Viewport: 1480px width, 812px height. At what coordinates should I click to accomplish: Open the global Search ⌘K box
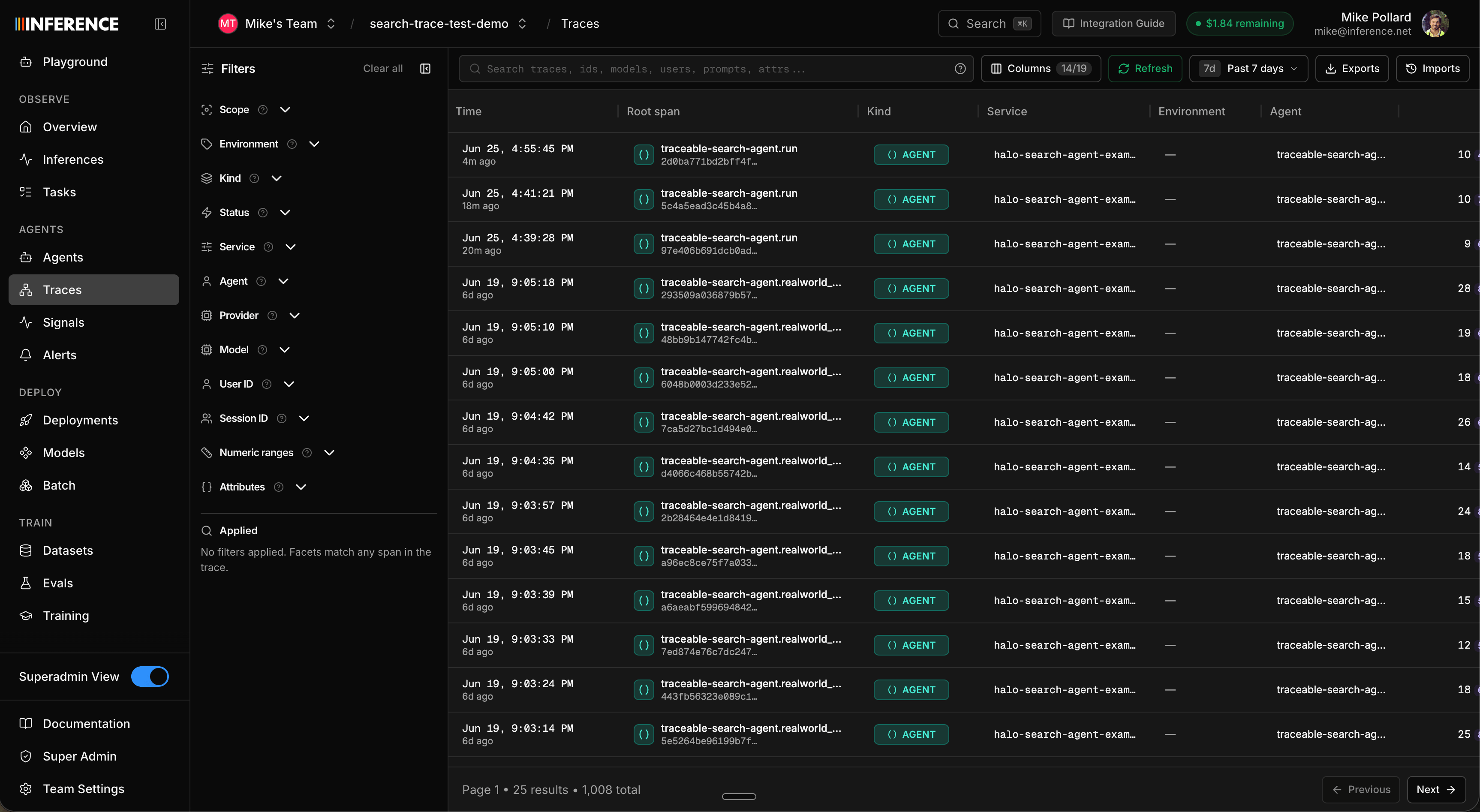989,24
